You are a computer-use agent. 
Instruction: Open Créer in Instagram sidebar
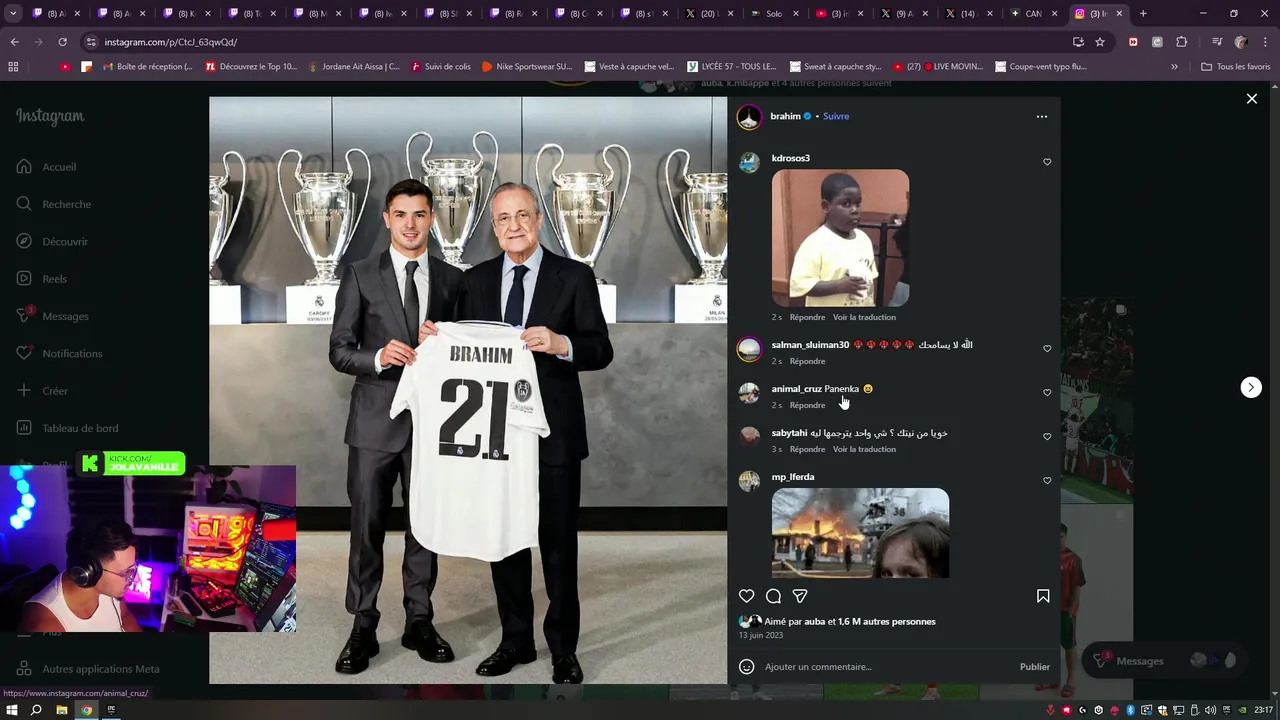42,391
